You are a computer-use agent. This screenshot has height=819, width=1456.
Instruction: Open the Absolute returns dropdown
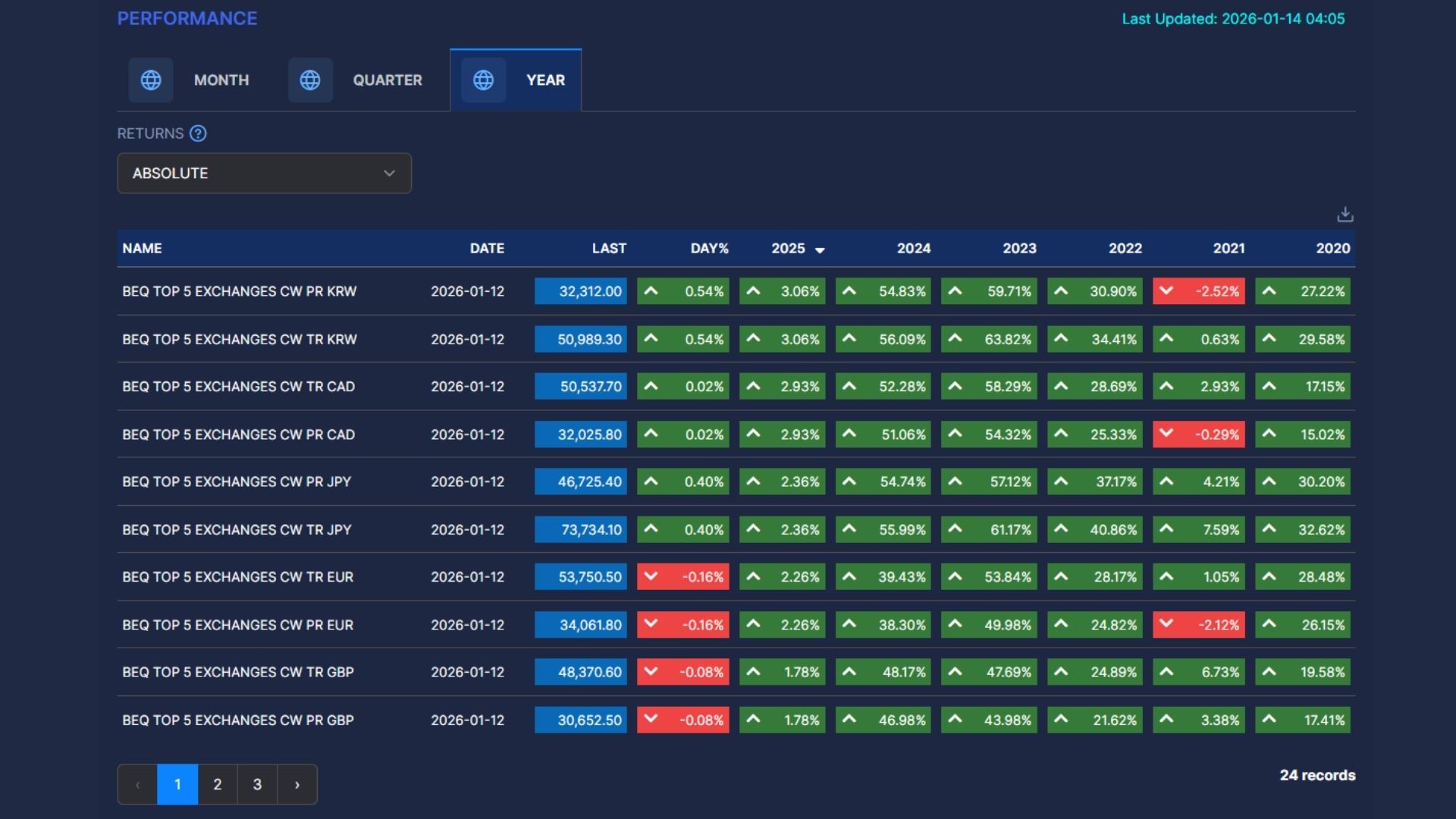coord(264,173)
